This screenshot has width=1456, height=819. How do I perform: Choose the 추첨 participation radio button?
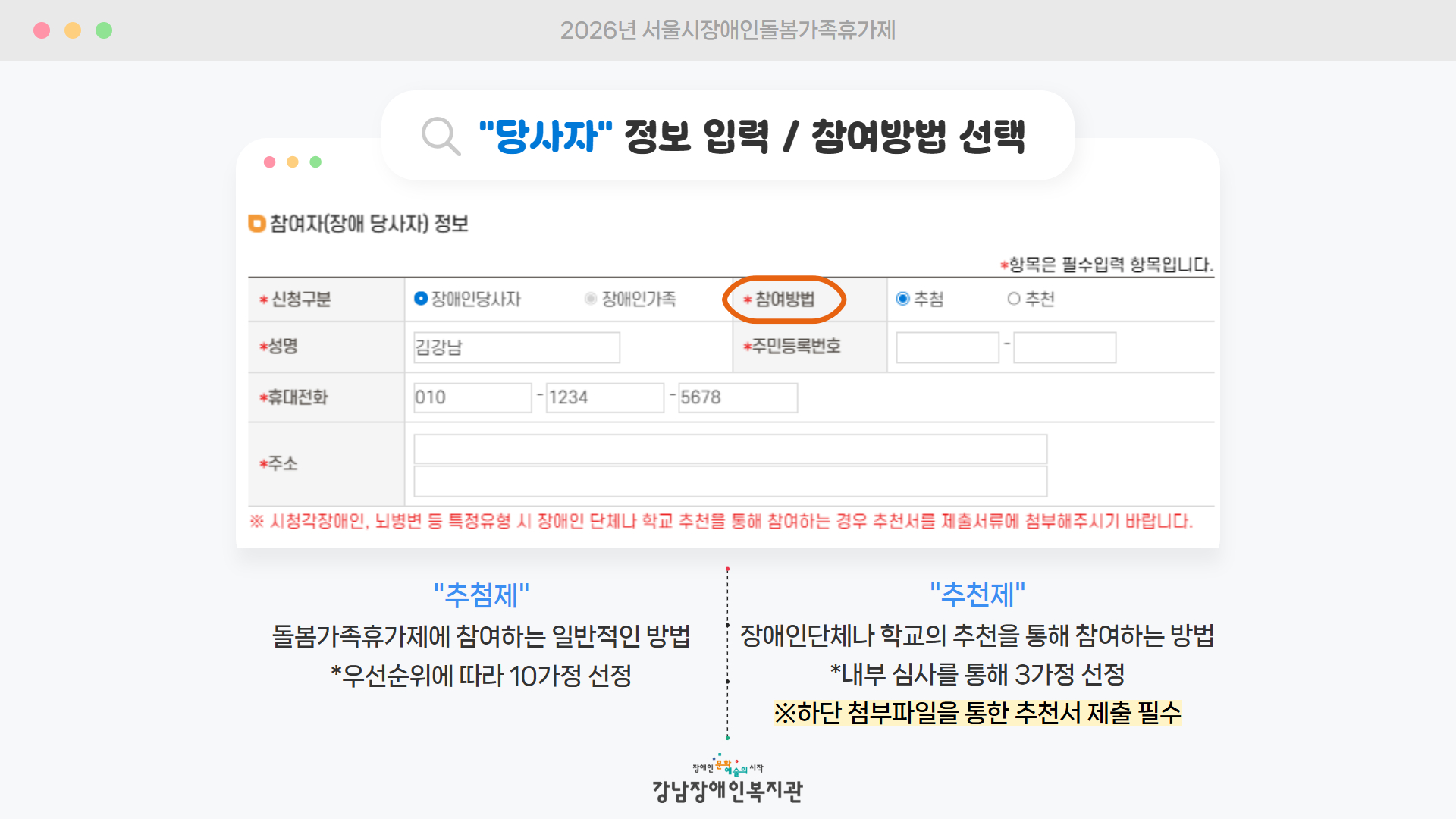point(902,299)
